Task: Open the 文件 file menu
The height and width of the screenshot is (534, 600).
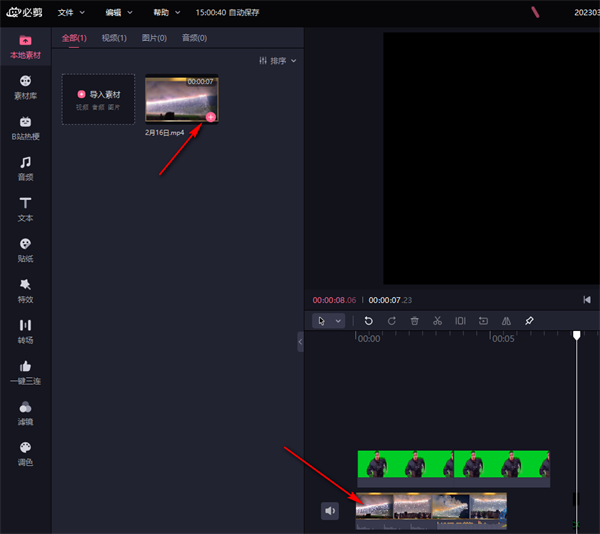Action: 71,13
